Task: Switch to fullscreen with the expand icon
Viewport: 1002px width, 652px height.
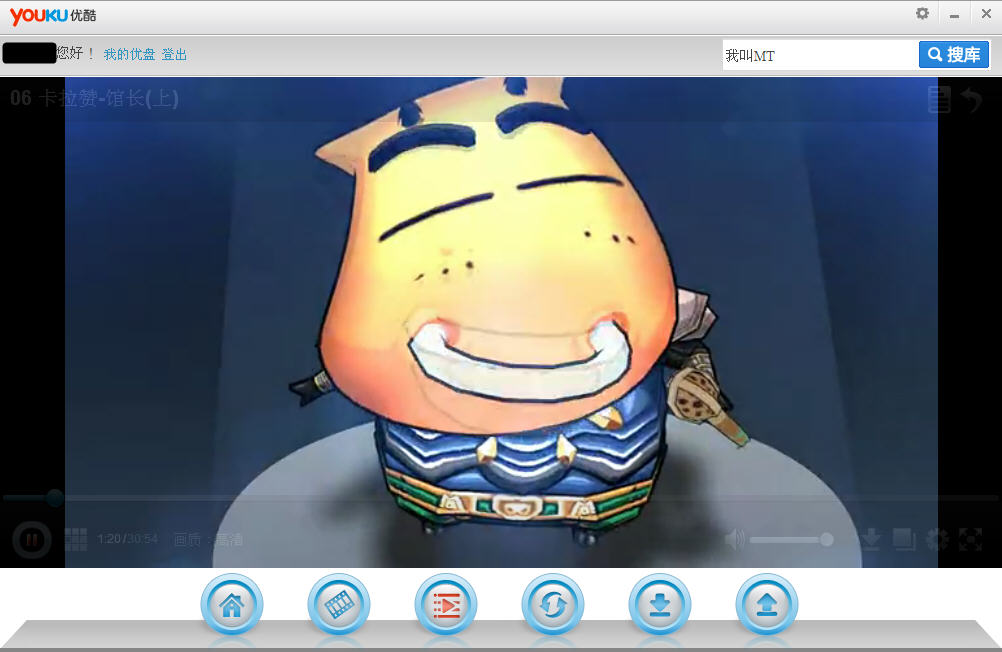Action: click(970, 539)
